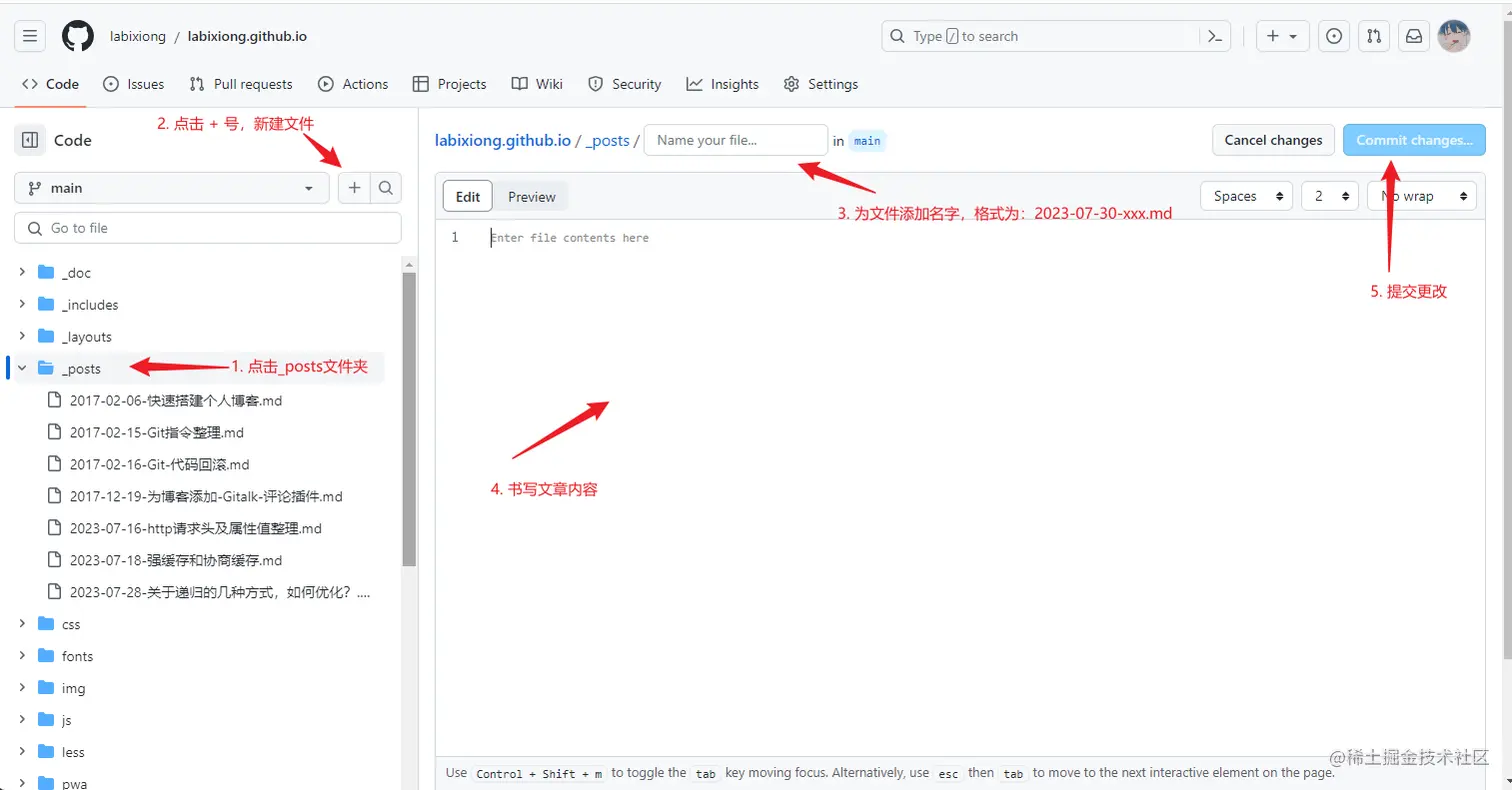The width and height of the screenshot is (1512, 790).
Task: Open 2017-02-15-Git指令整理.md file
Action: point(157,432)
